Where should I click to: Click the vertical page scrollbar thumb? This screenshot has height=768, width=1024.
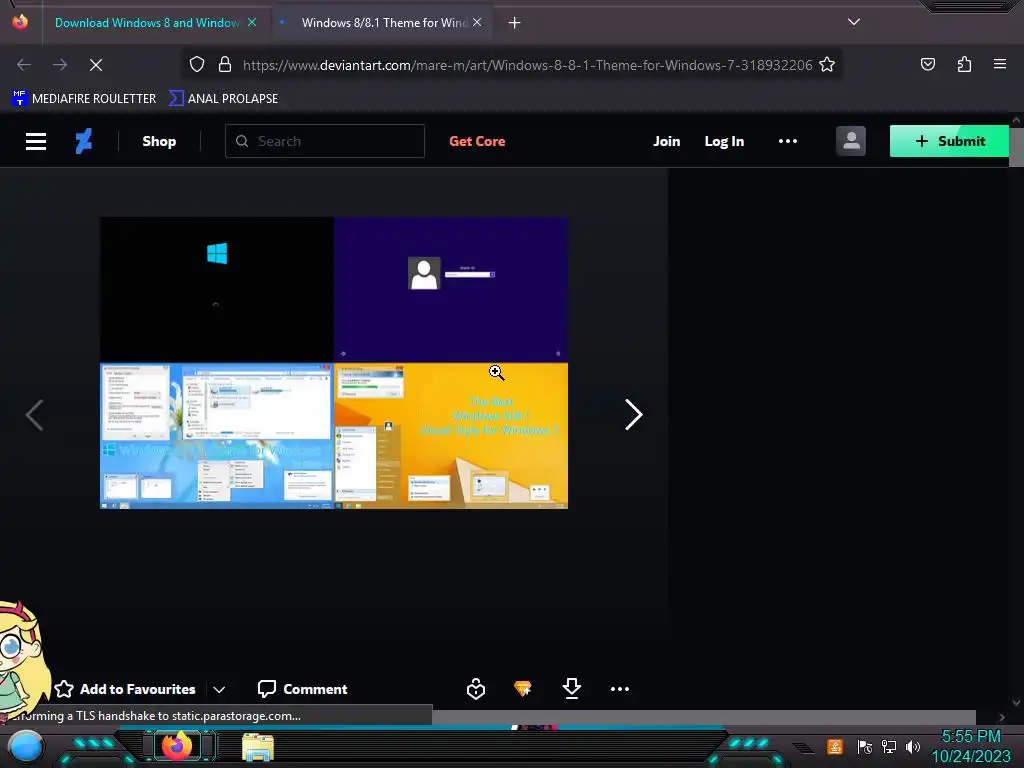[x=1016, y=148]
